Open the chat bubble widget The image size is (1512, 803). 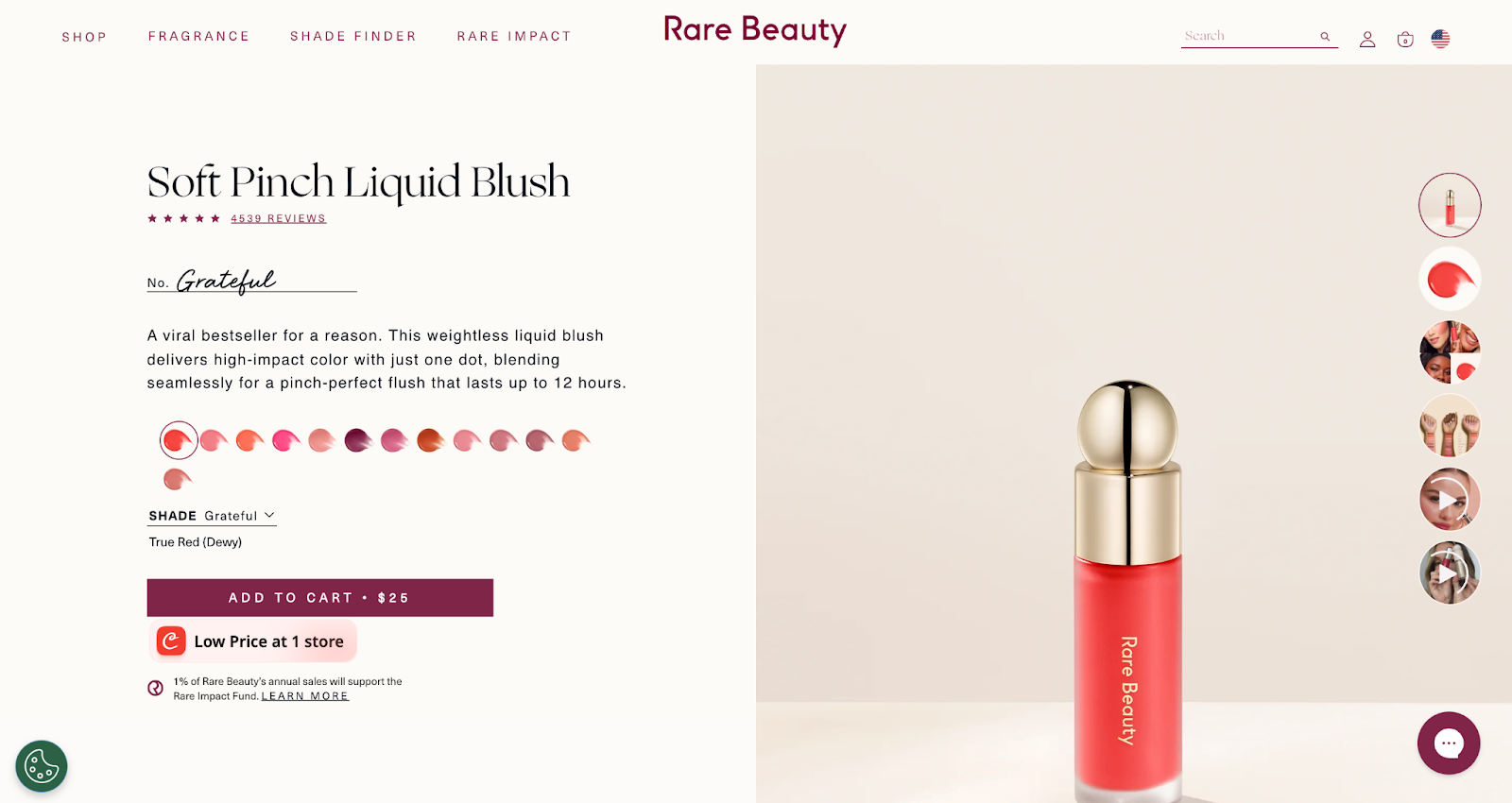click(1449, 743)
